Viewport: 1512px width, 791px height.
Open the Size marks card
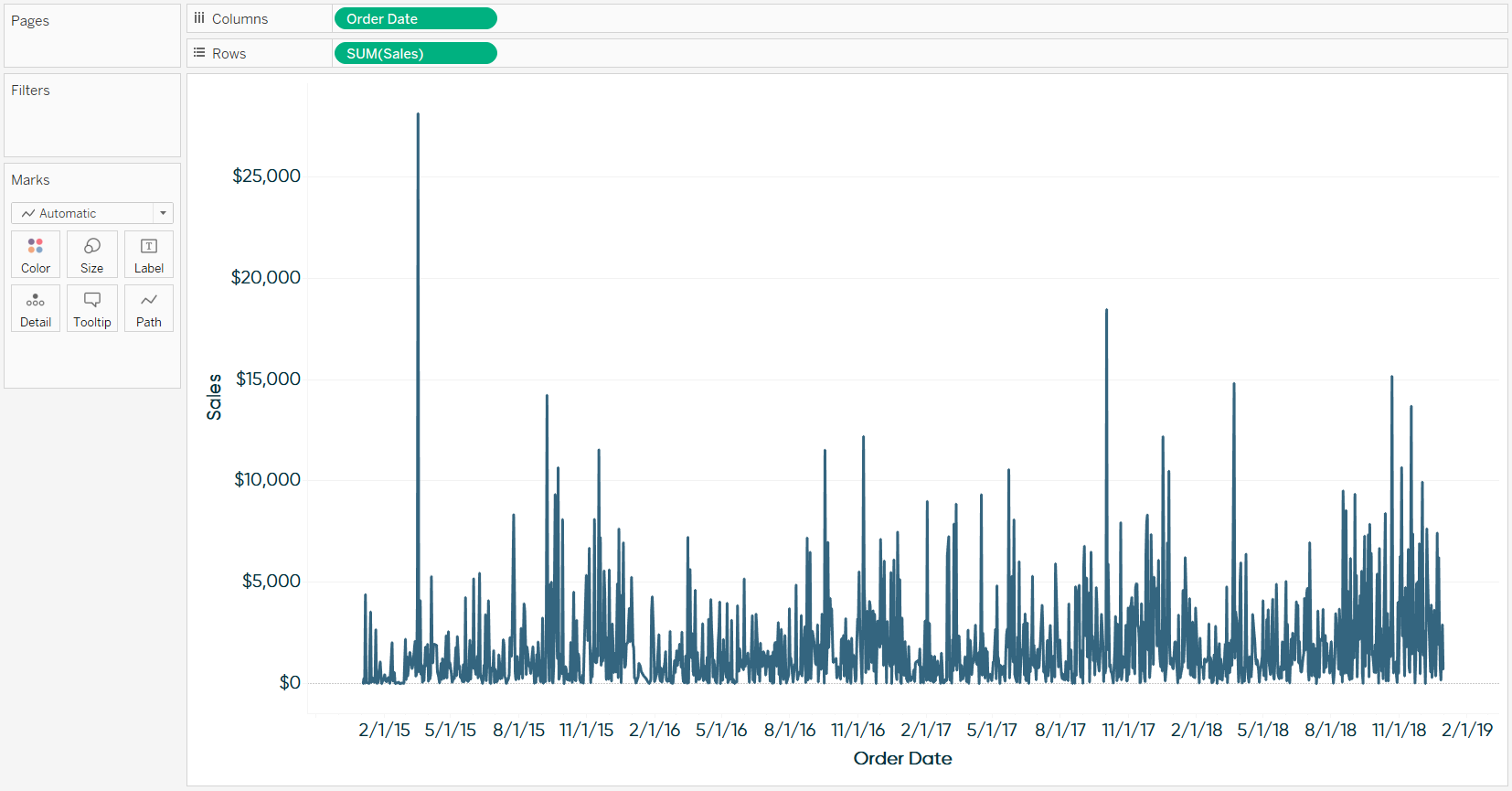tap(92, 254)
